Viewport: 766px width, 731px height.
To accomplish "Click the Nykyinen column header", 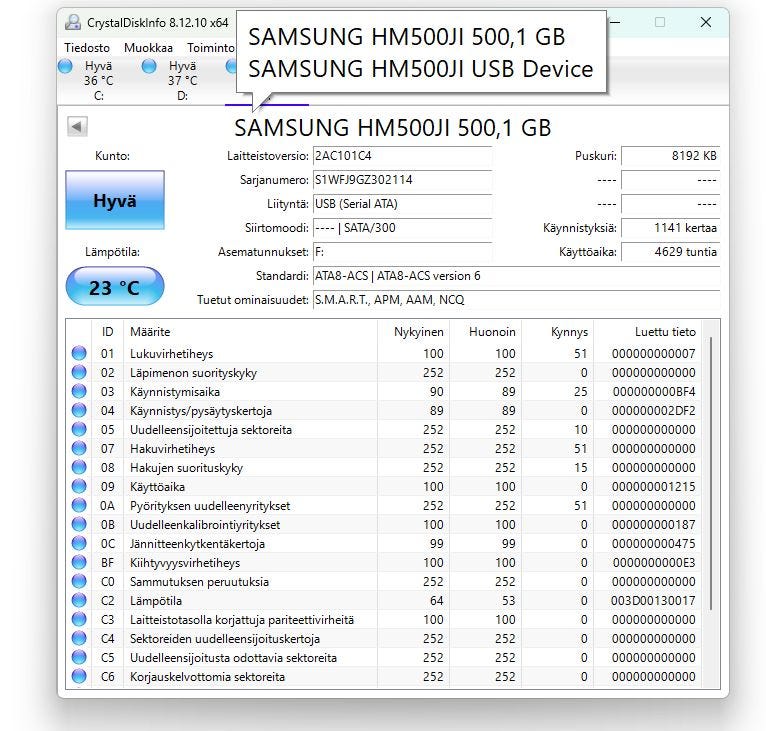I will point(413,332).
